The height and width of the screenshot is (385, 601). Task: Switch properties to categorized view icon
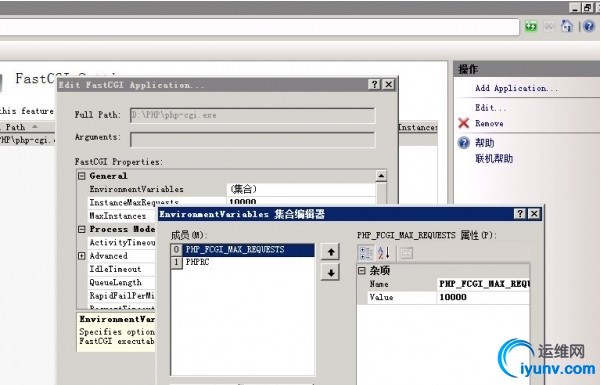tap(366, 253)
